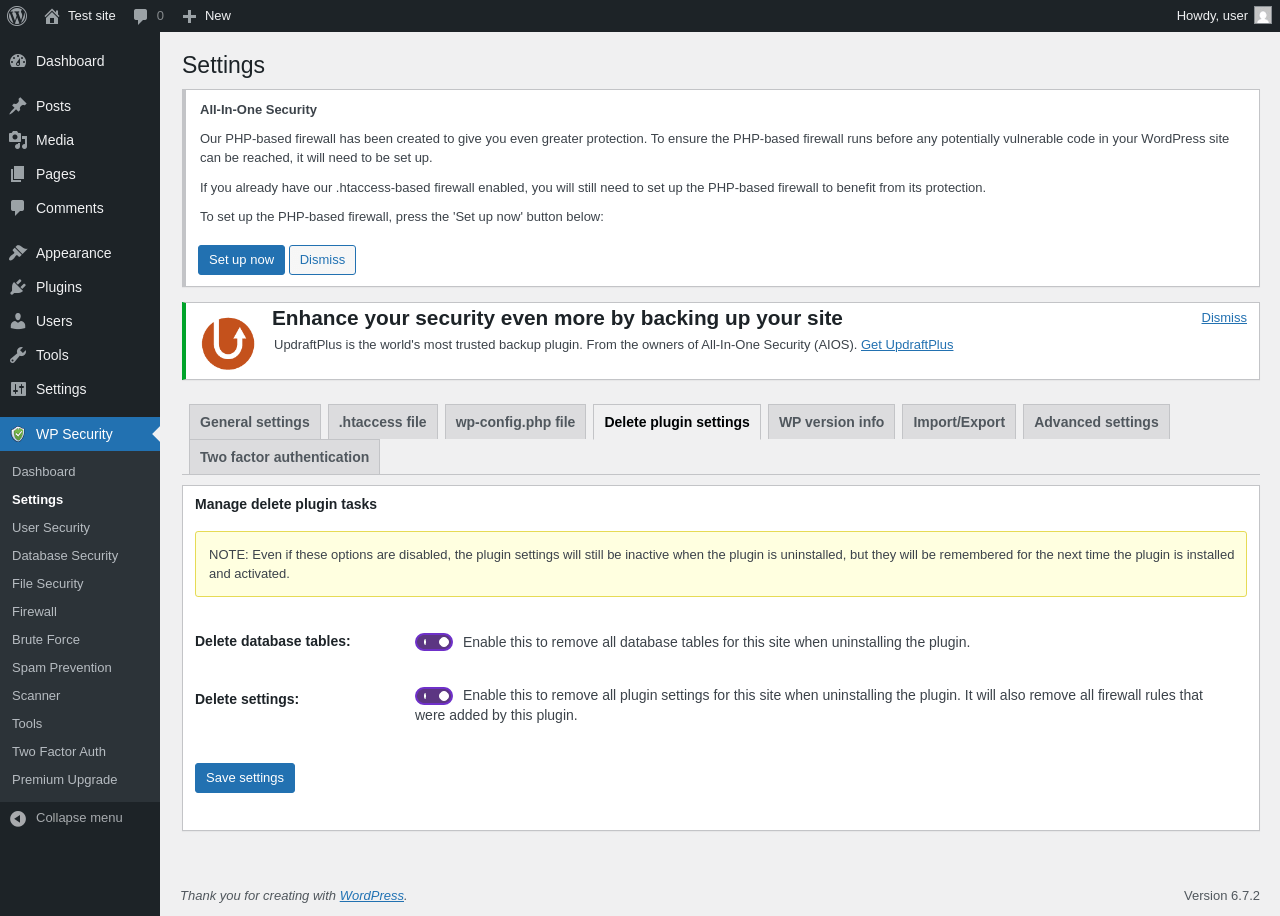Screen dimensions: 1280x916
Task: Switch to the .htaccess file tab
Action: point(383,422)
